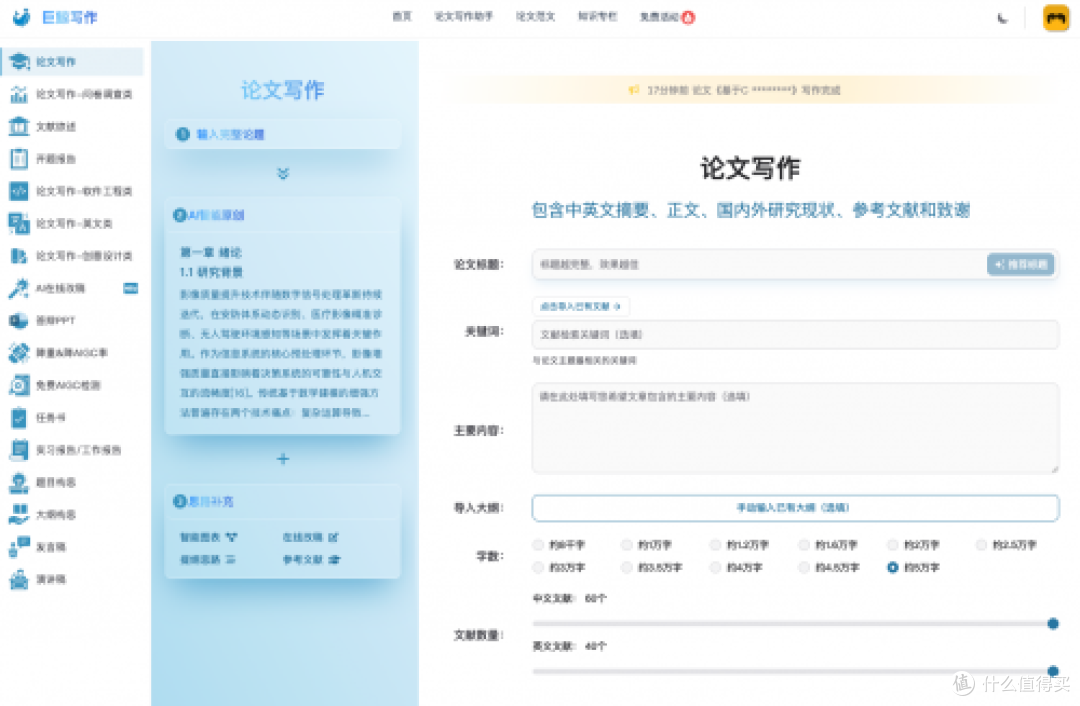Click the bottom-left link in step 3 card
This screenshot has width=1080, height=706.
click(x=208, y=559)
